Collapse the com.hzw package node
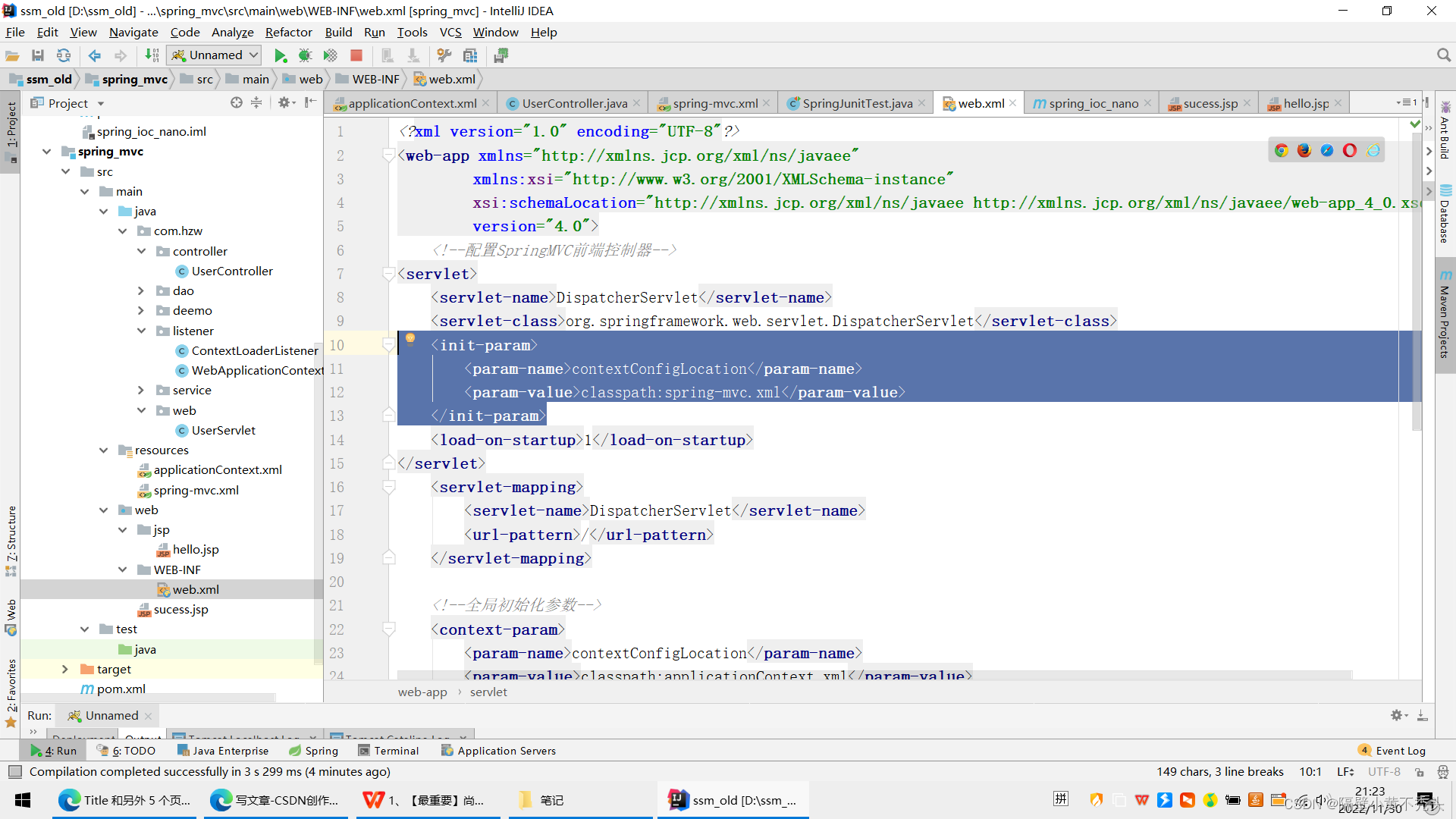 [x=123, y=231]
